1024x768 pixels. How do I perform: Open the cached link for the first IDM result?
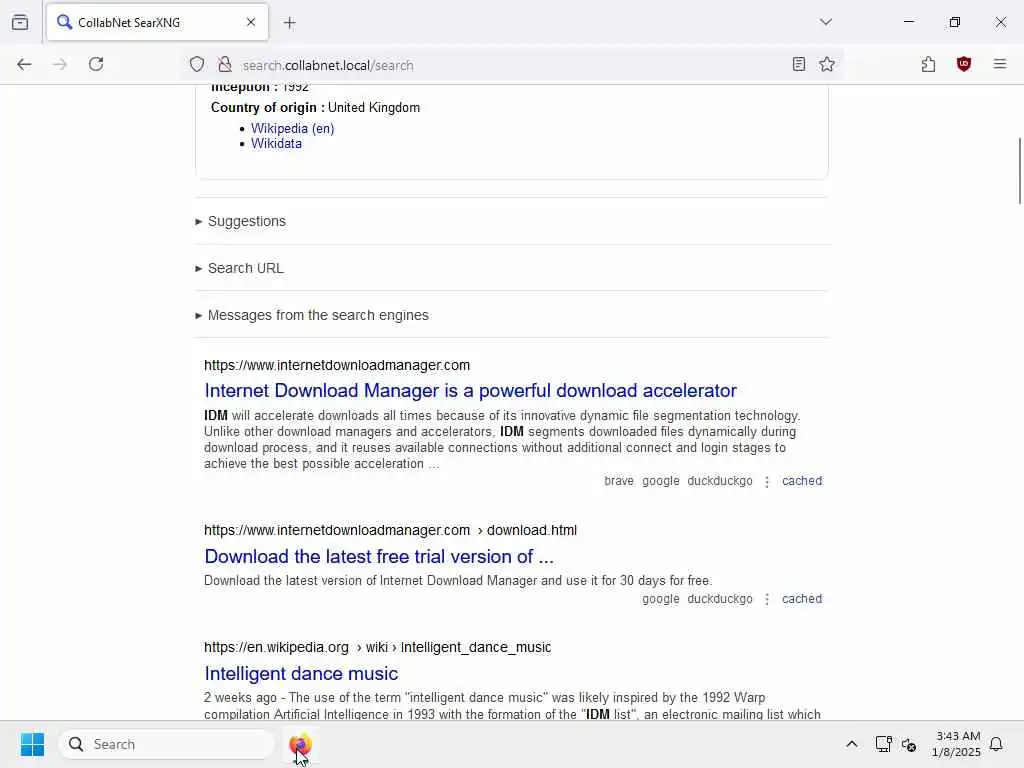tap(802, 481)
